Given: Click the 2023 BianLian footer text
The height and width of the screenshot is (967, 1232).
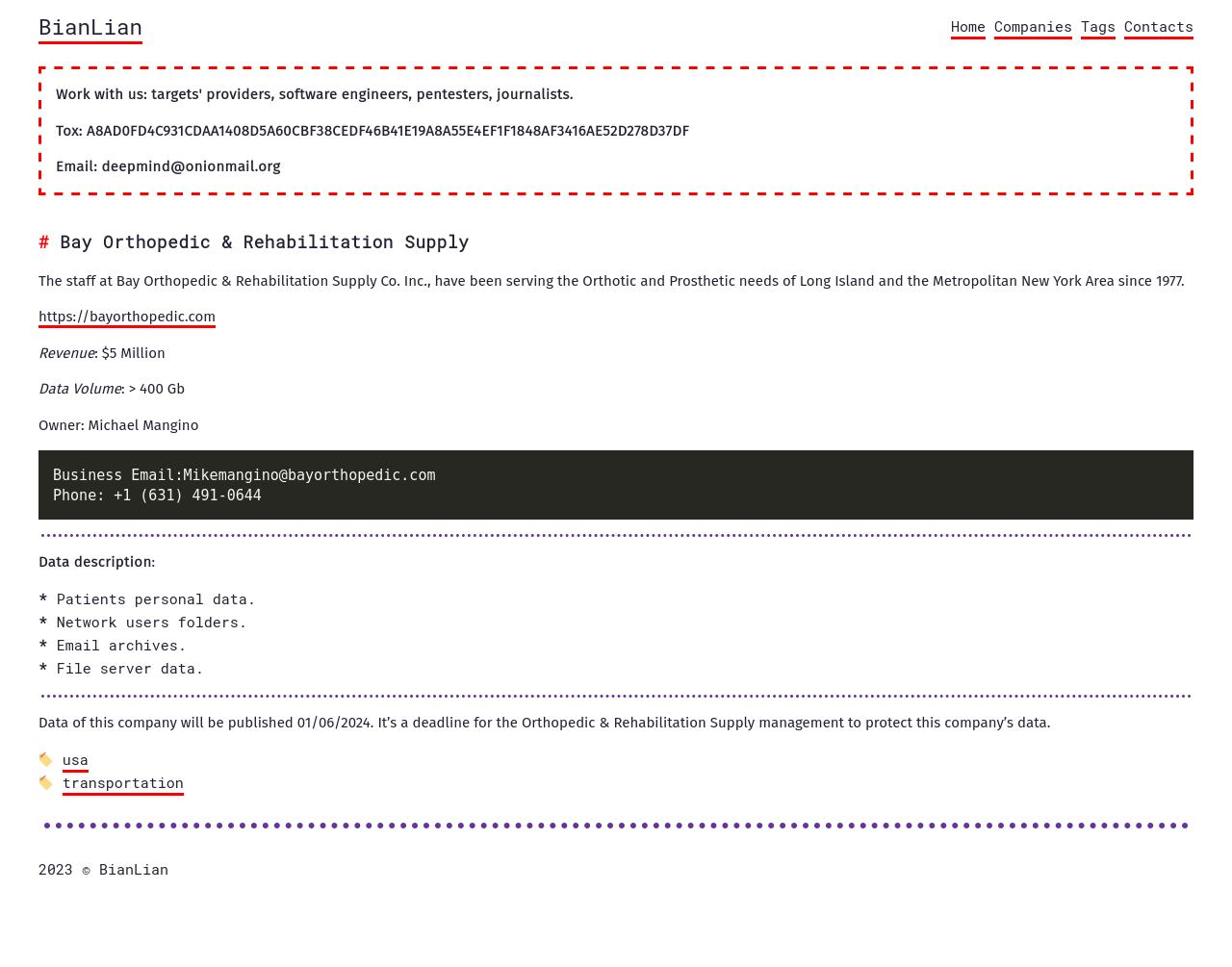Looking at the screenshot, I should pos(103,870).
